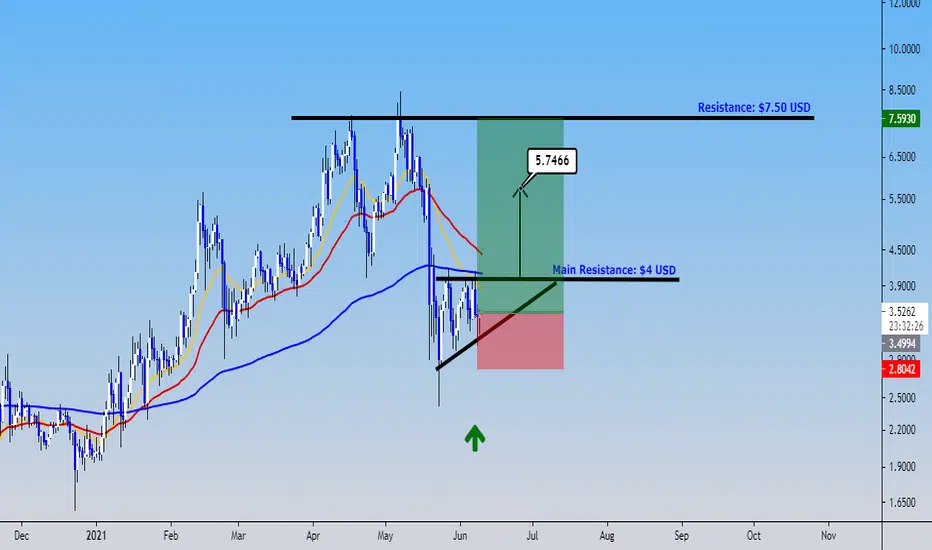Click the 6.5000 price scale label
The image size is (932, 550).
[x=904, y=157]
